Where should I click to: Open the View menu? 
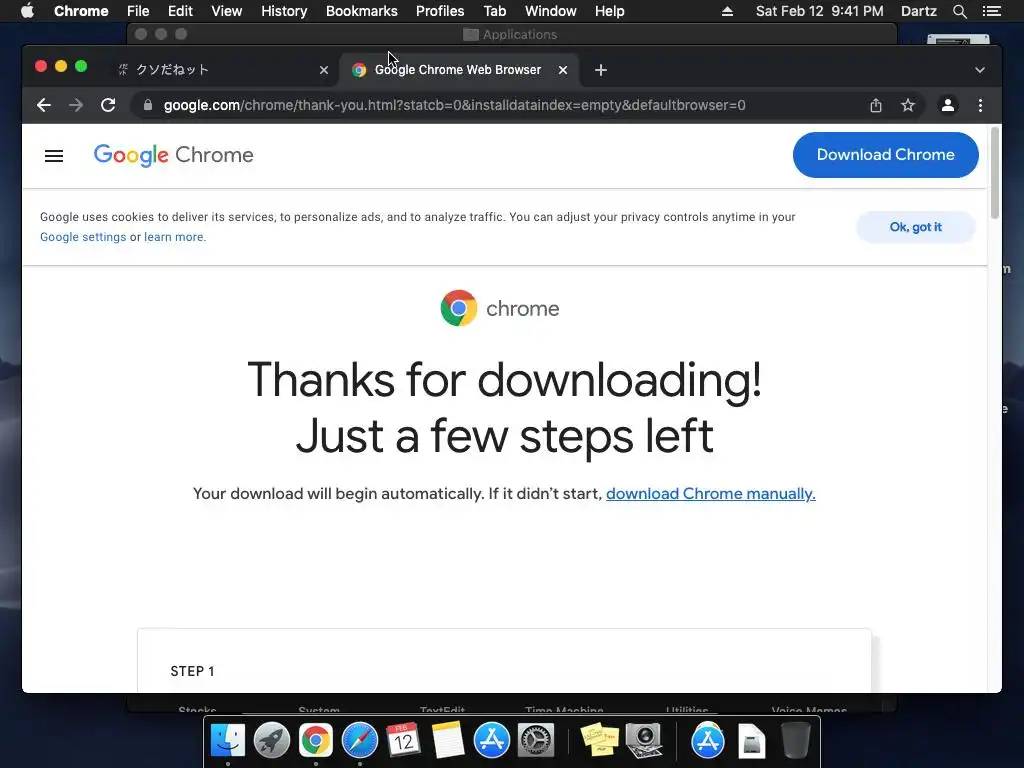227,11
